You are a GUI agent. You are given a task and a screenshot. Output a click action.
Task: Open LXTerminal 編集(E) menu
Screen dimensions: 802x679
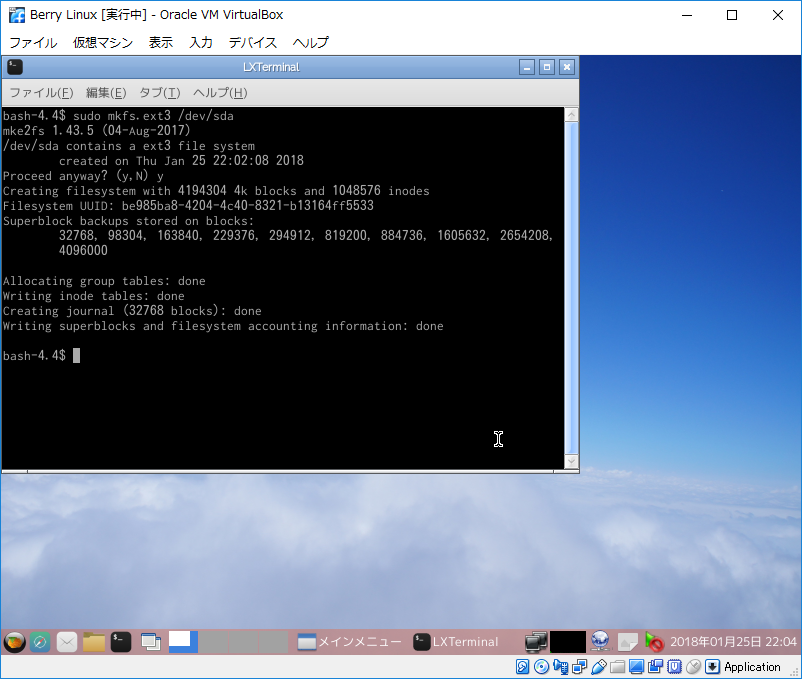click(106, 93)
